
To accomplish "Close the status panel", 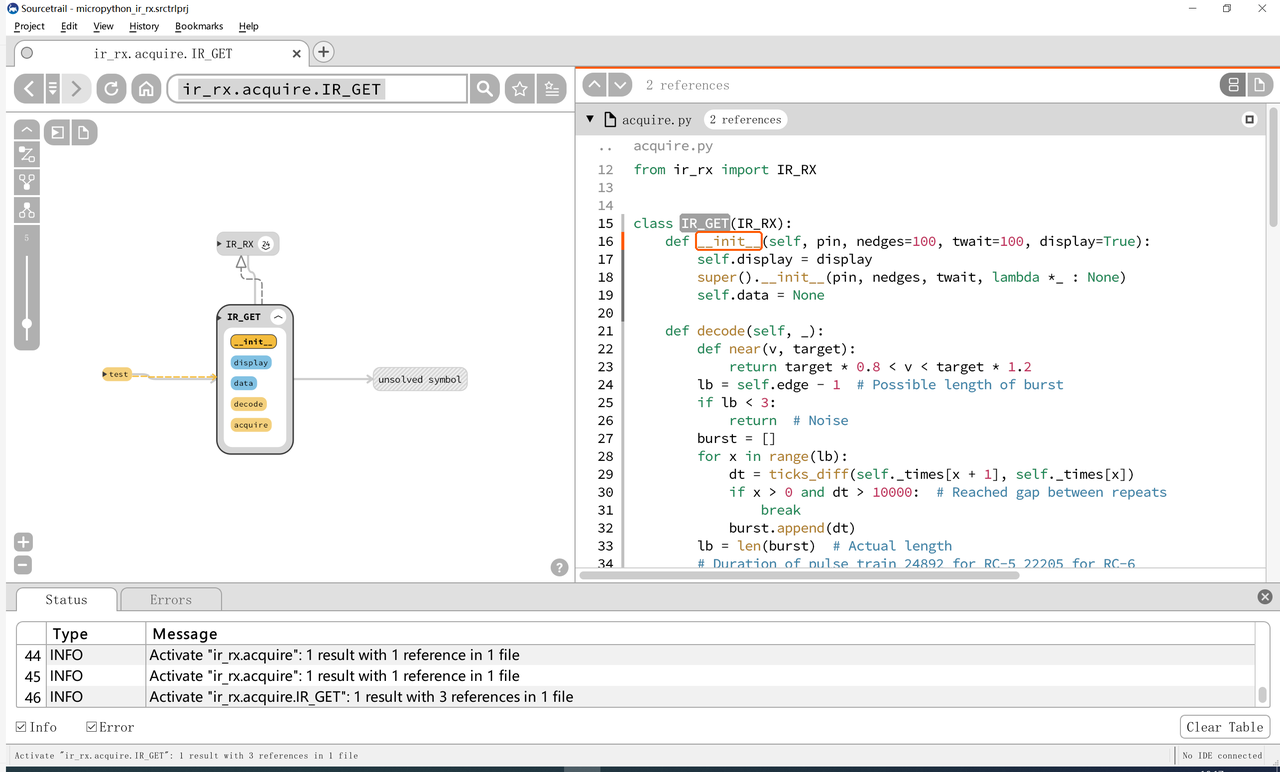I will tap(1265, 597).
